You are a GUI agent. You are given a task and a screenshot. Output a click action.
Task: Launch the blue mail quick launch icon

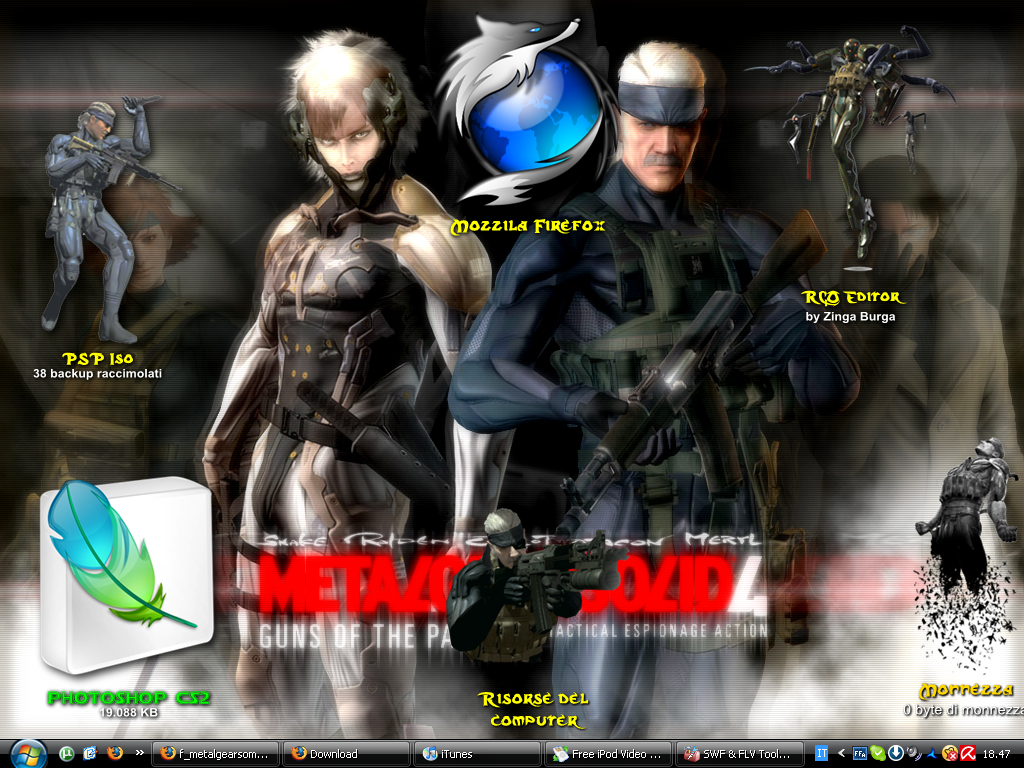click(x=90, y=754)
